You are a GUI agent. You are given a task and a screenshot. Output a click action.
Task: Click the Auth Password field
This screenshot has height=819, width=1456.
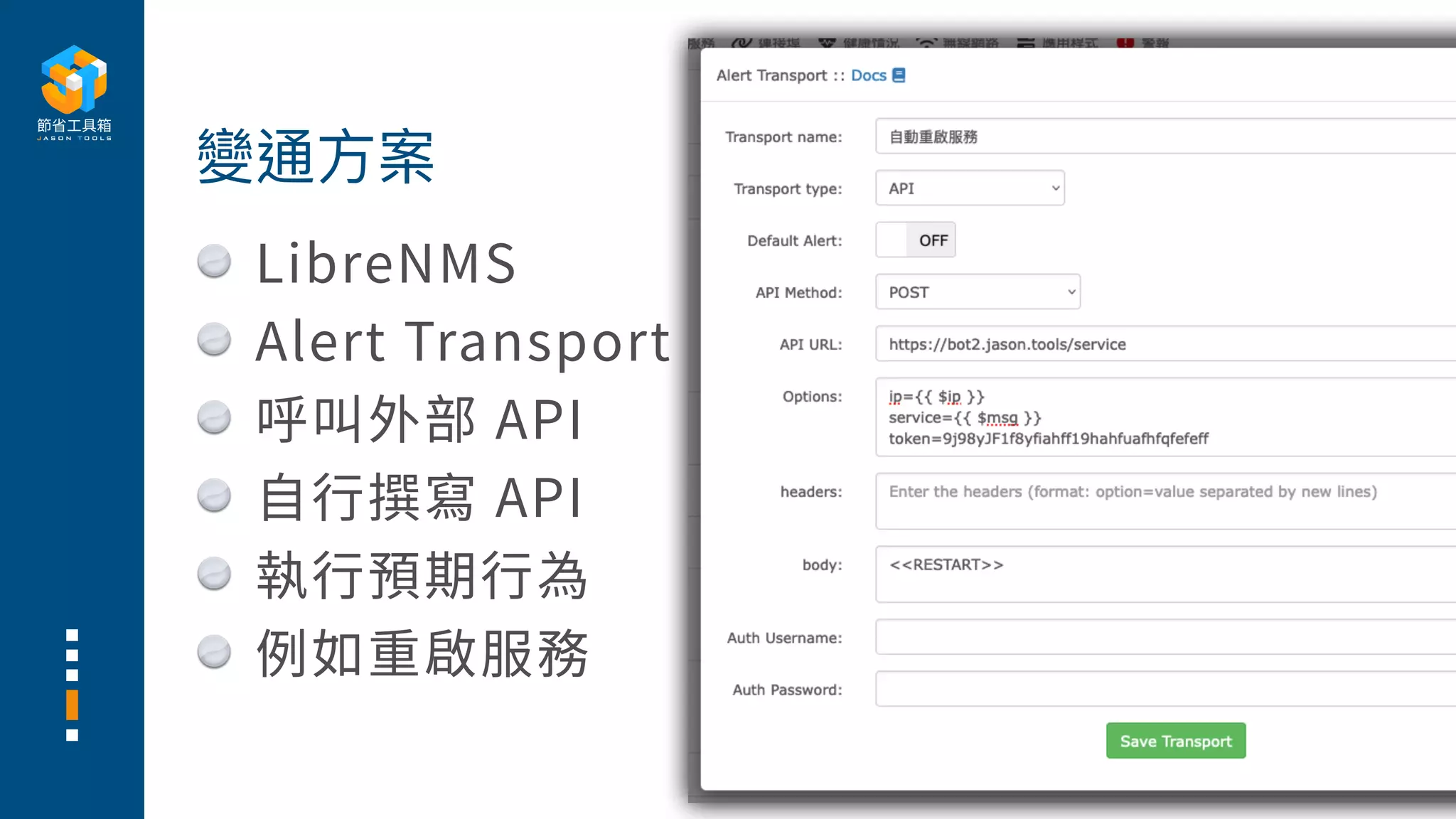[1166, 689]
